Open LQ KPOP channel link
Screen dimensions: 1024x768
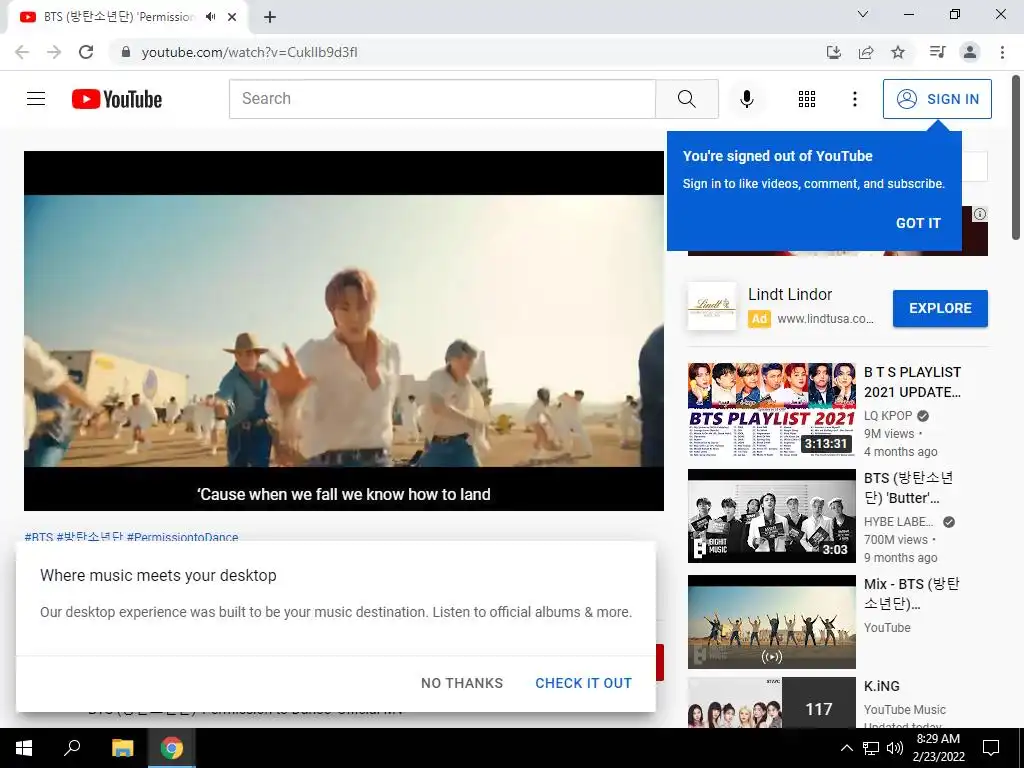[x=888, y=415]
